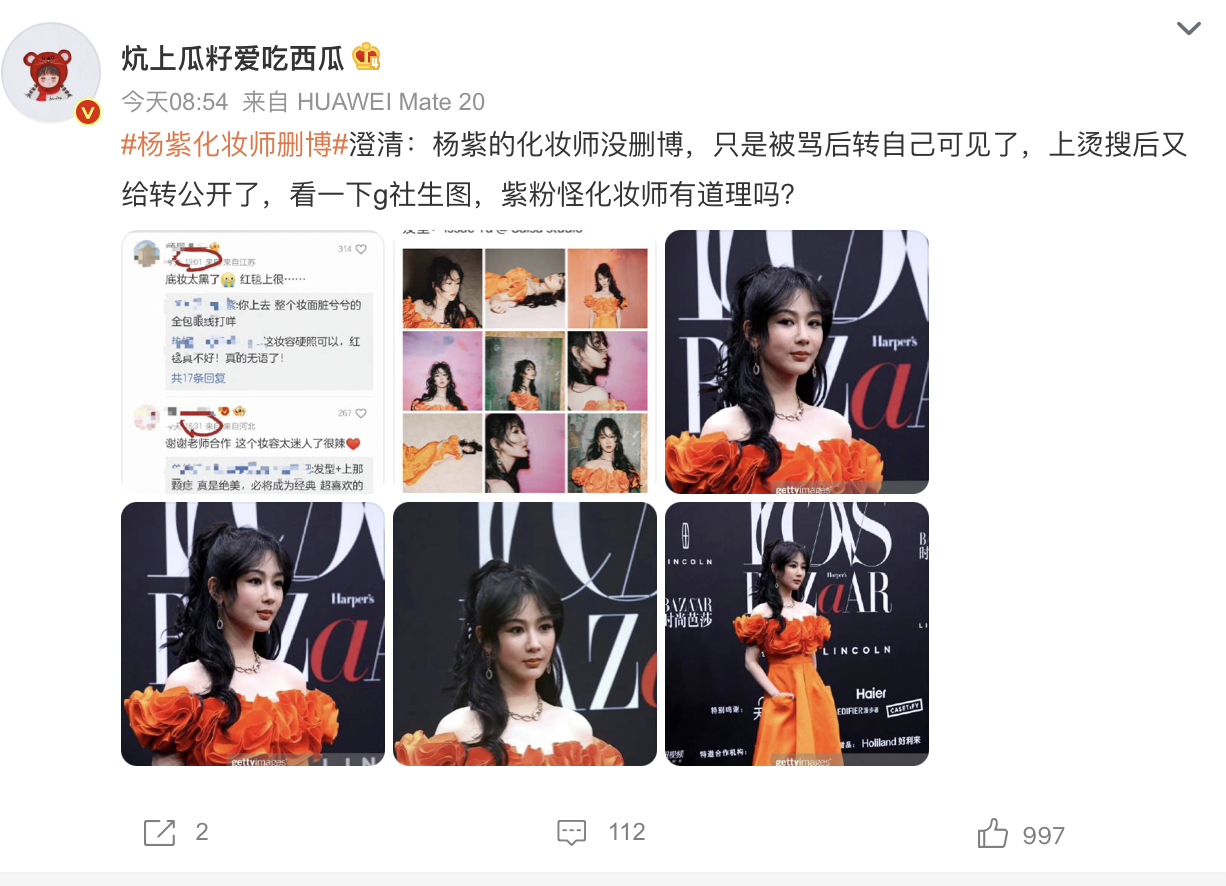Open the comments speech bubble icon
The width and height of the screenshot is (1226, 886).
click(x=571, y=832)
